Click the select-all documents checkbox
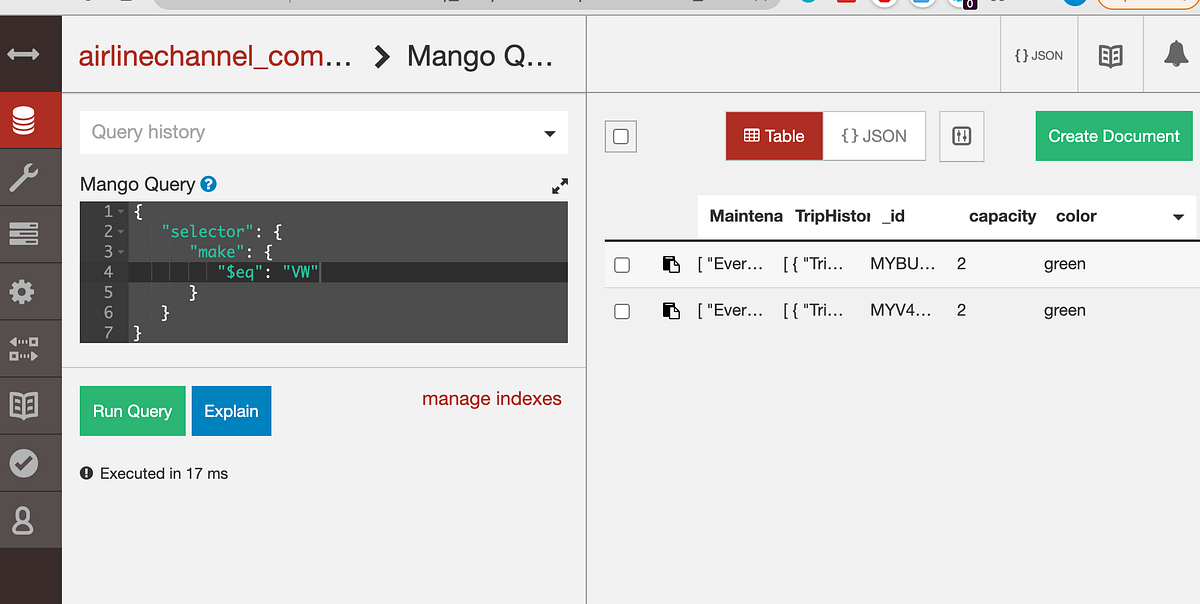This screenshot has width=1200, height=604. tap(620, 136)
